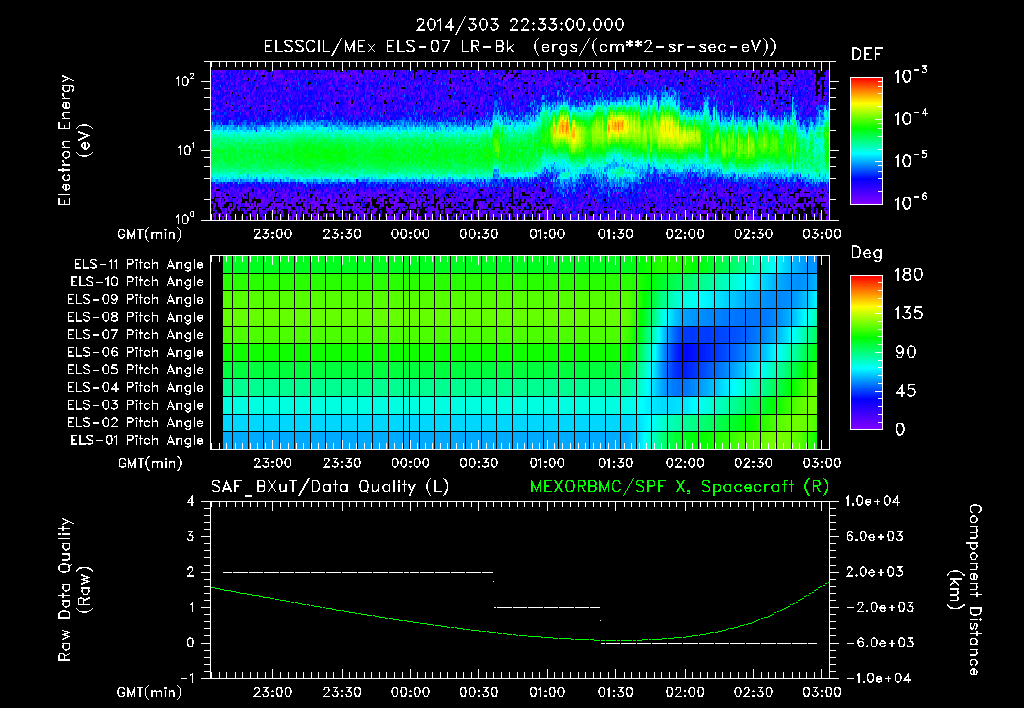Select the ELS-10 Pitch Angle row label
The height and width of the screenshot is (708, 1024).
[x=136, y=282]
